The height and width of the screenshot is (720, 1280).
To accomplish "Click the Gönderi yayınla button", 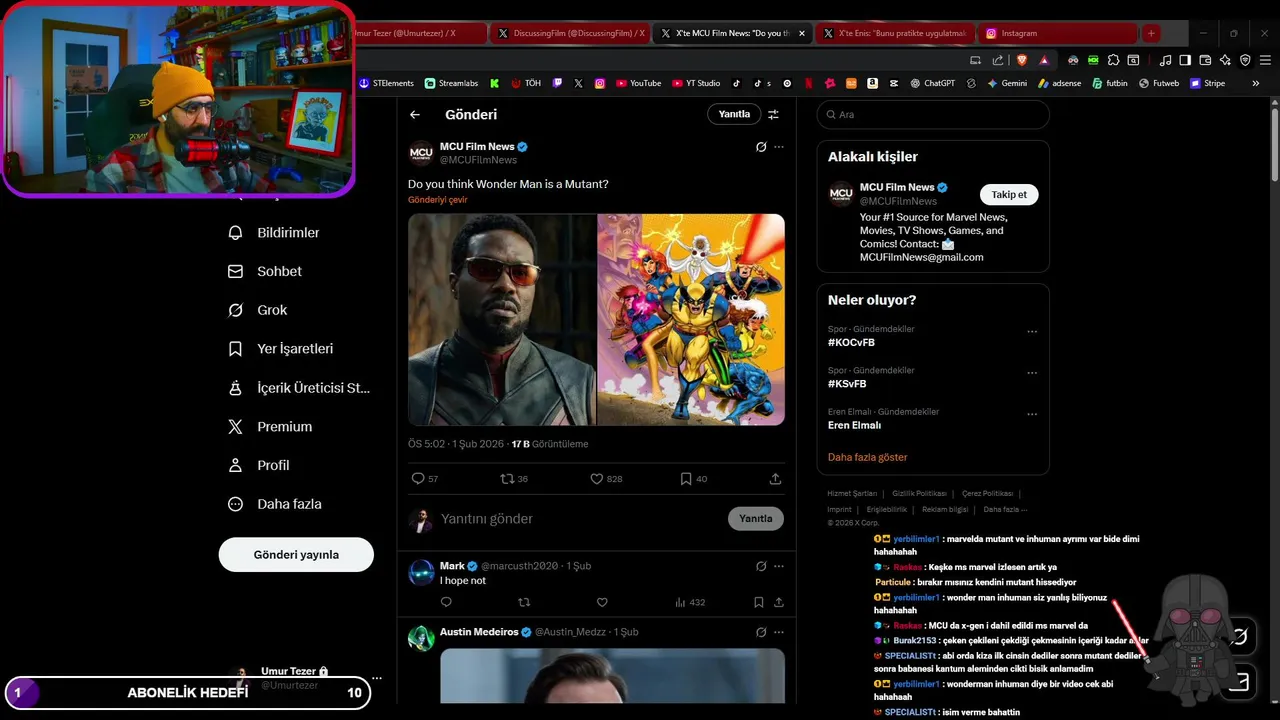I will [x=296, y=555].
